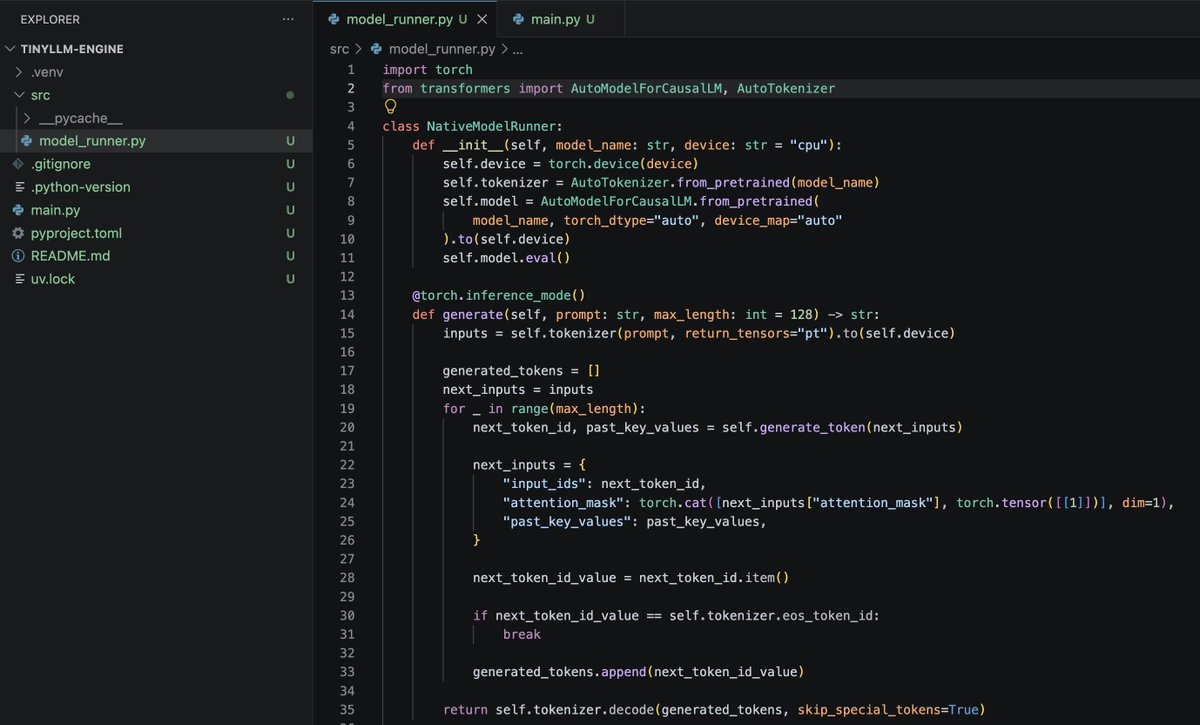The width and height of the screenshot is (1200, 725).
Task: Click the lightbulb code action icon
Action: point(391,106)
